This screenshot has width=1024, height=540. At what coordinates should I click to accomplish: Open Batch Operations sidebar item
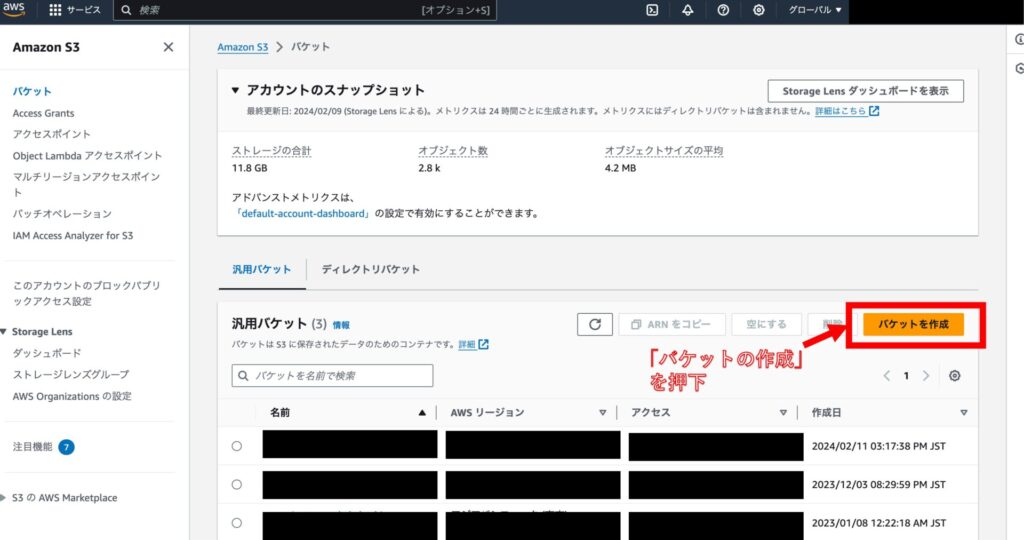tap(62, 214)
